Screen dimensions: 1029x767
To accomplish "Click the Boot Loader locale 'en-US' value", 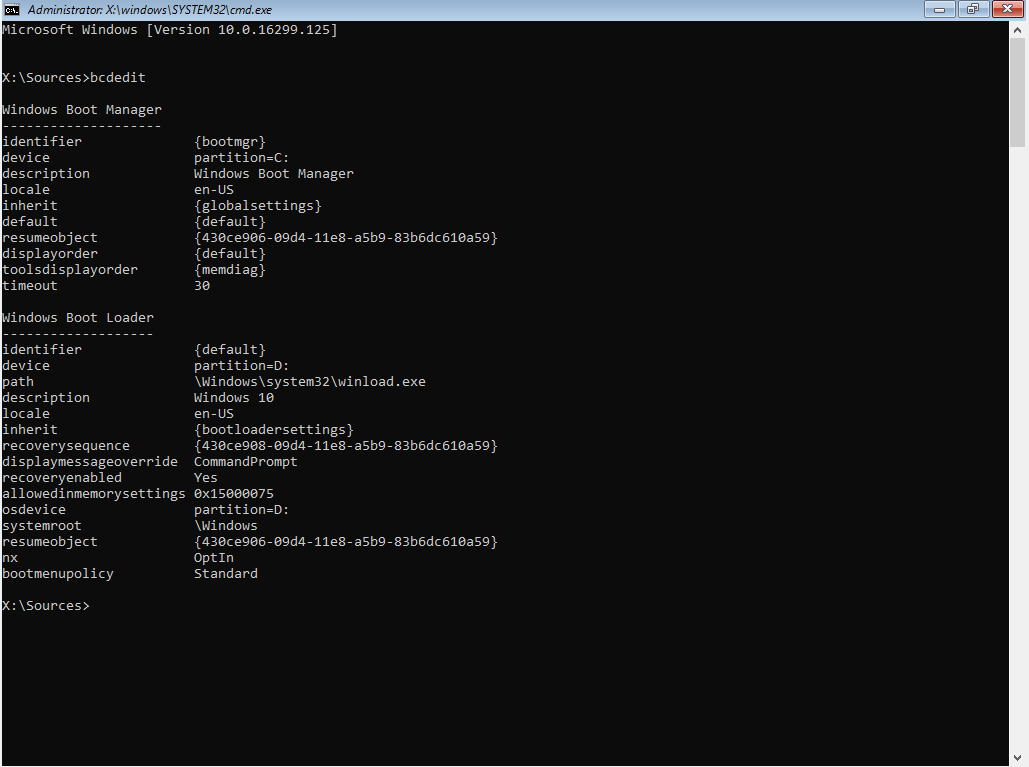I will click(x=214, y=413).
